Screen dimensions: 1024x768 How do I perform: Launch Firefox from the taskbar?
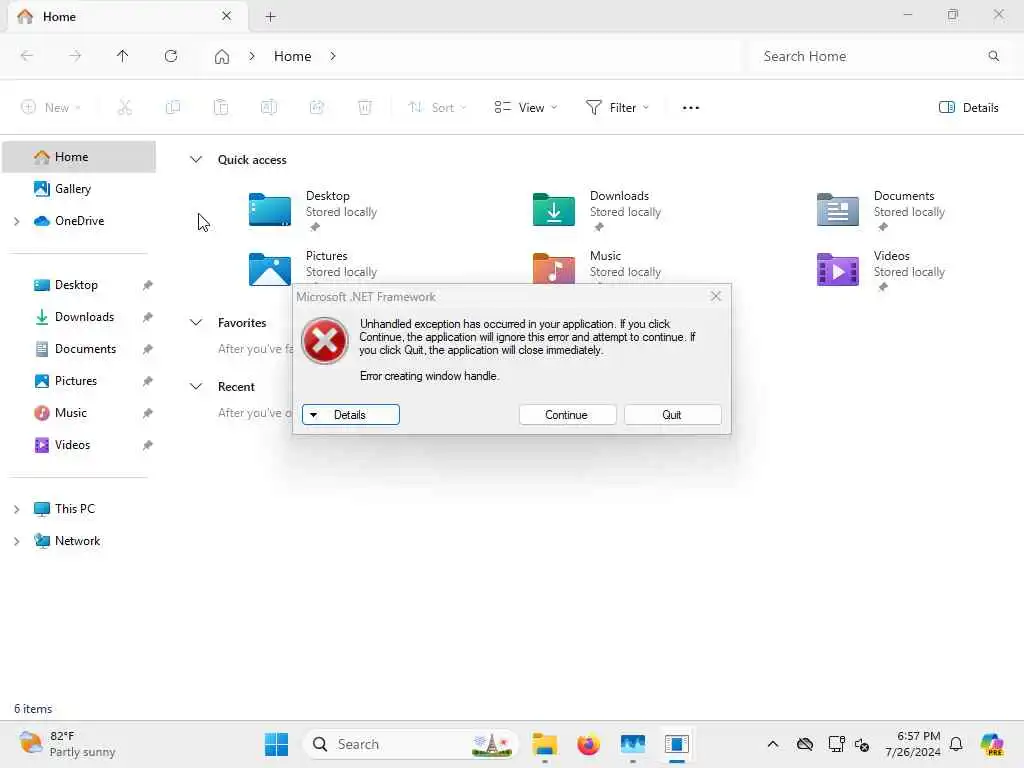click(x=588, y=744)
